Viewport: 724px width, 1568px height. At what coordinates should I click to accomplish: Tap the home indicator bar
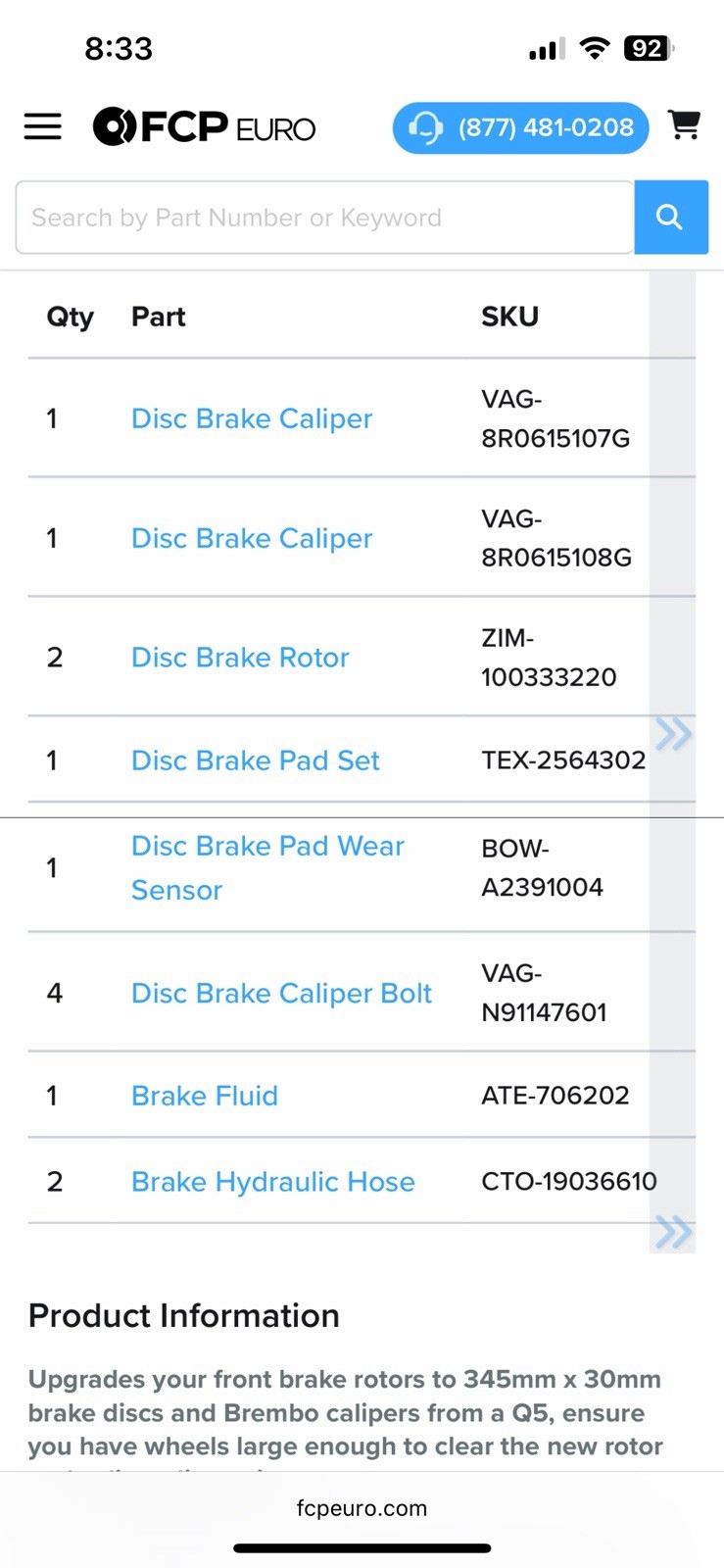tap(362, 1548)
